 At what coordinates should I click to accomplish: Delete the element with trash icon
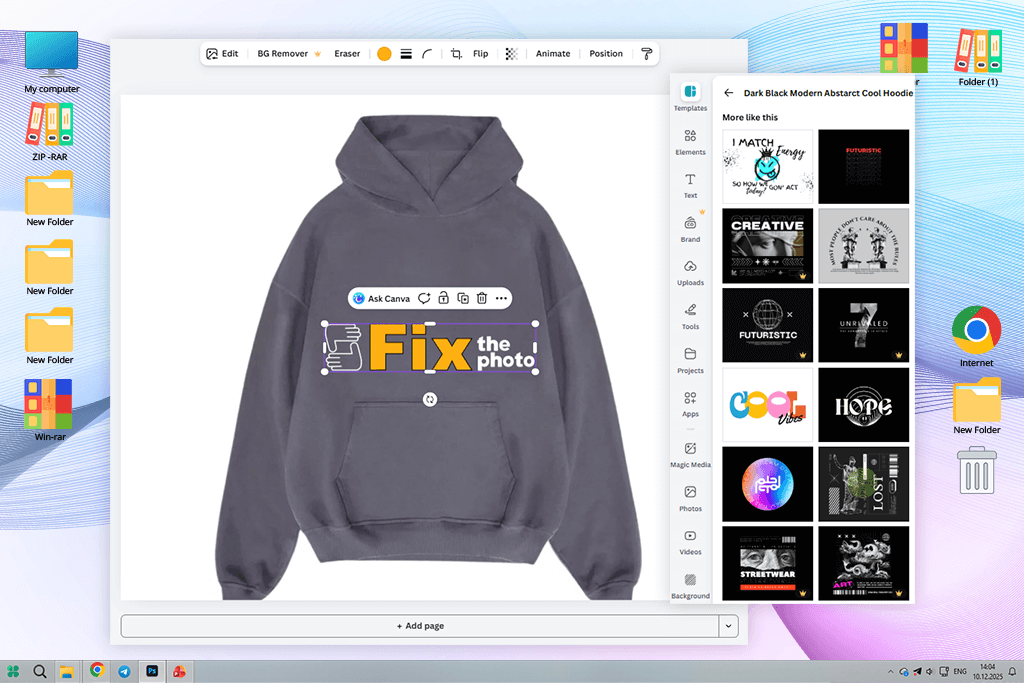coord(482,298)
